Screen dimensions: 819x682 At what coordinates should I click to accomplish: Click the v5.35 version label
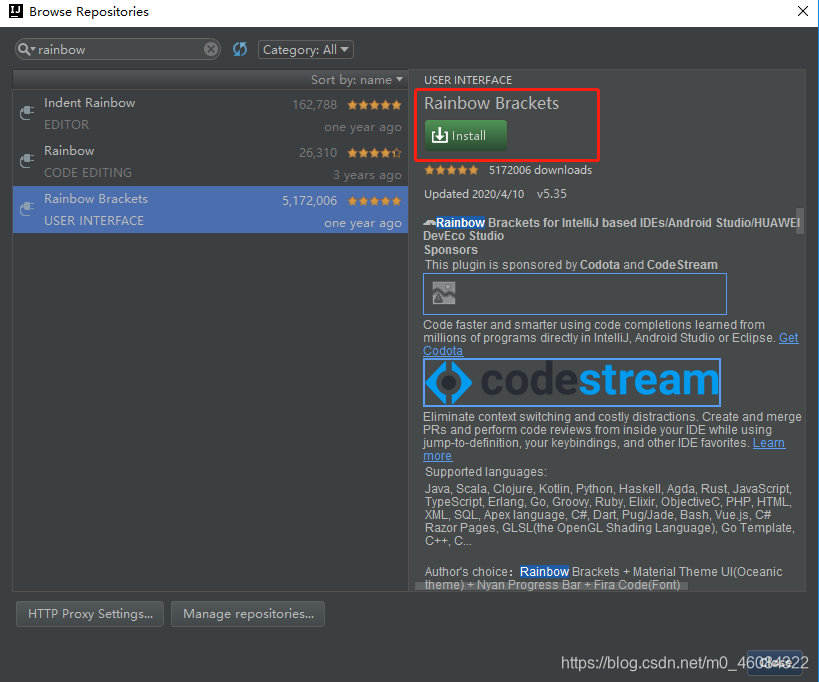click(552, 194)
